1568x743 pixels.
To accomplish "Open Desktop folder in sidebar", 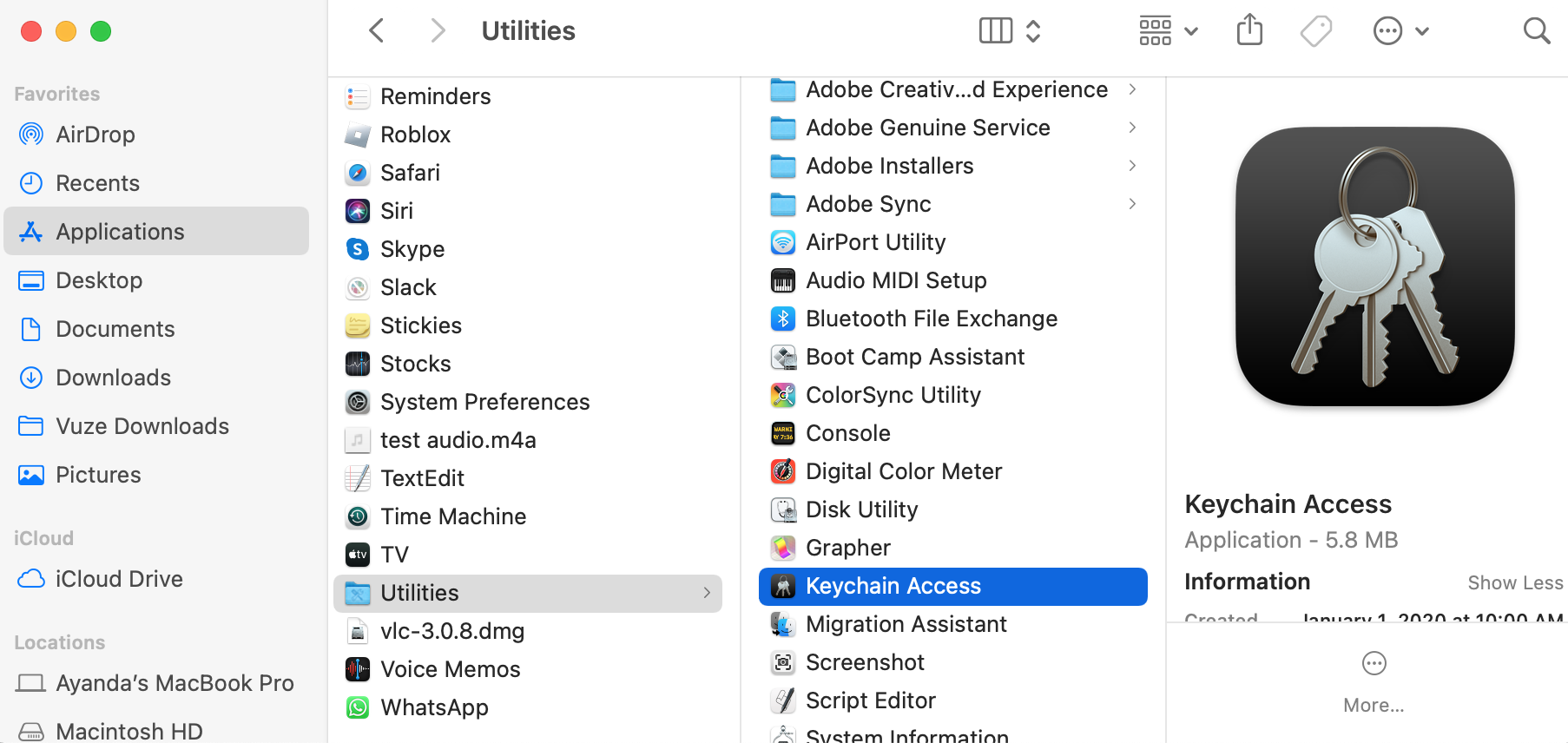I will click(156, 280).
